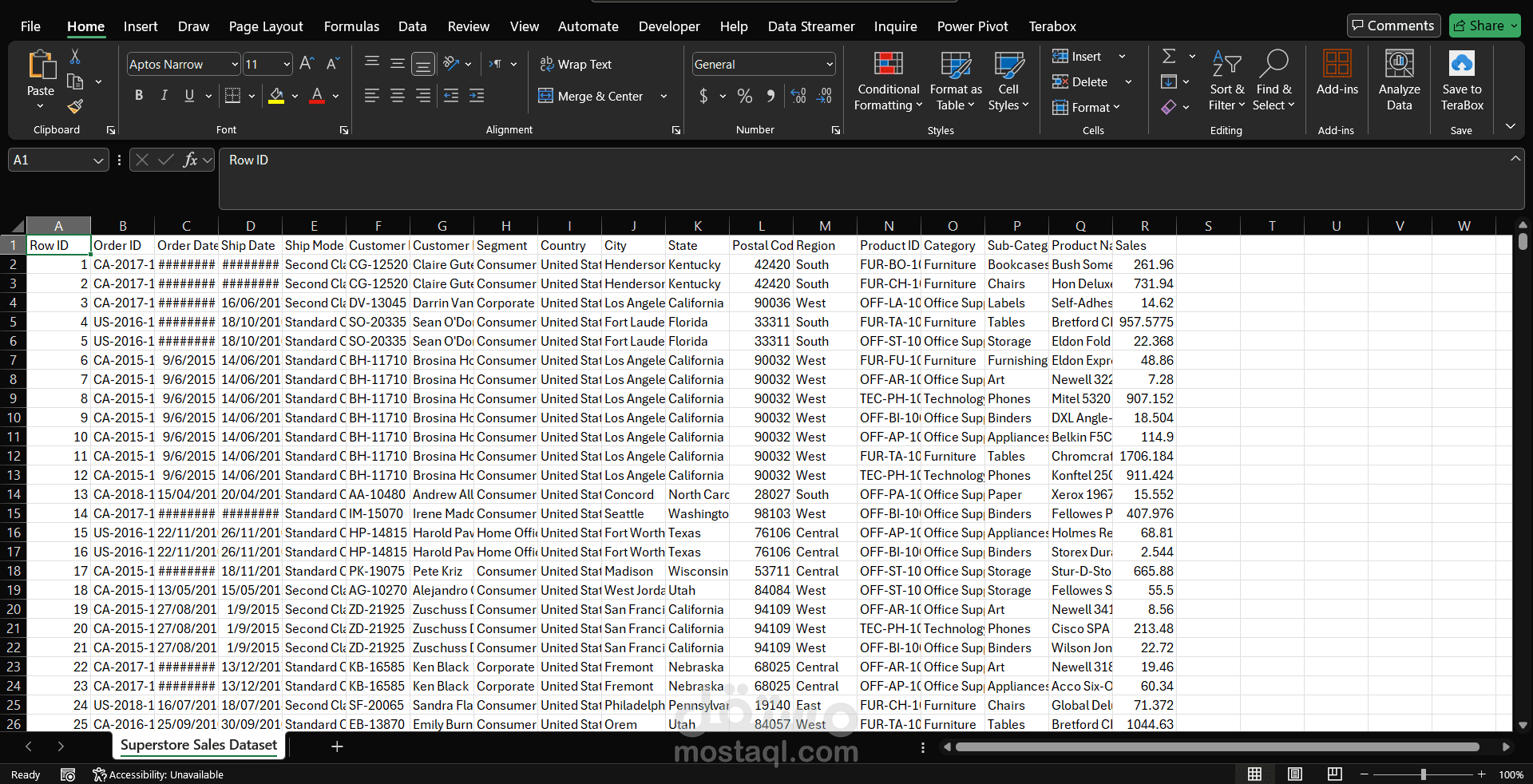Open the Aptos Narrow font name dropdown

(x=235, y=64)
